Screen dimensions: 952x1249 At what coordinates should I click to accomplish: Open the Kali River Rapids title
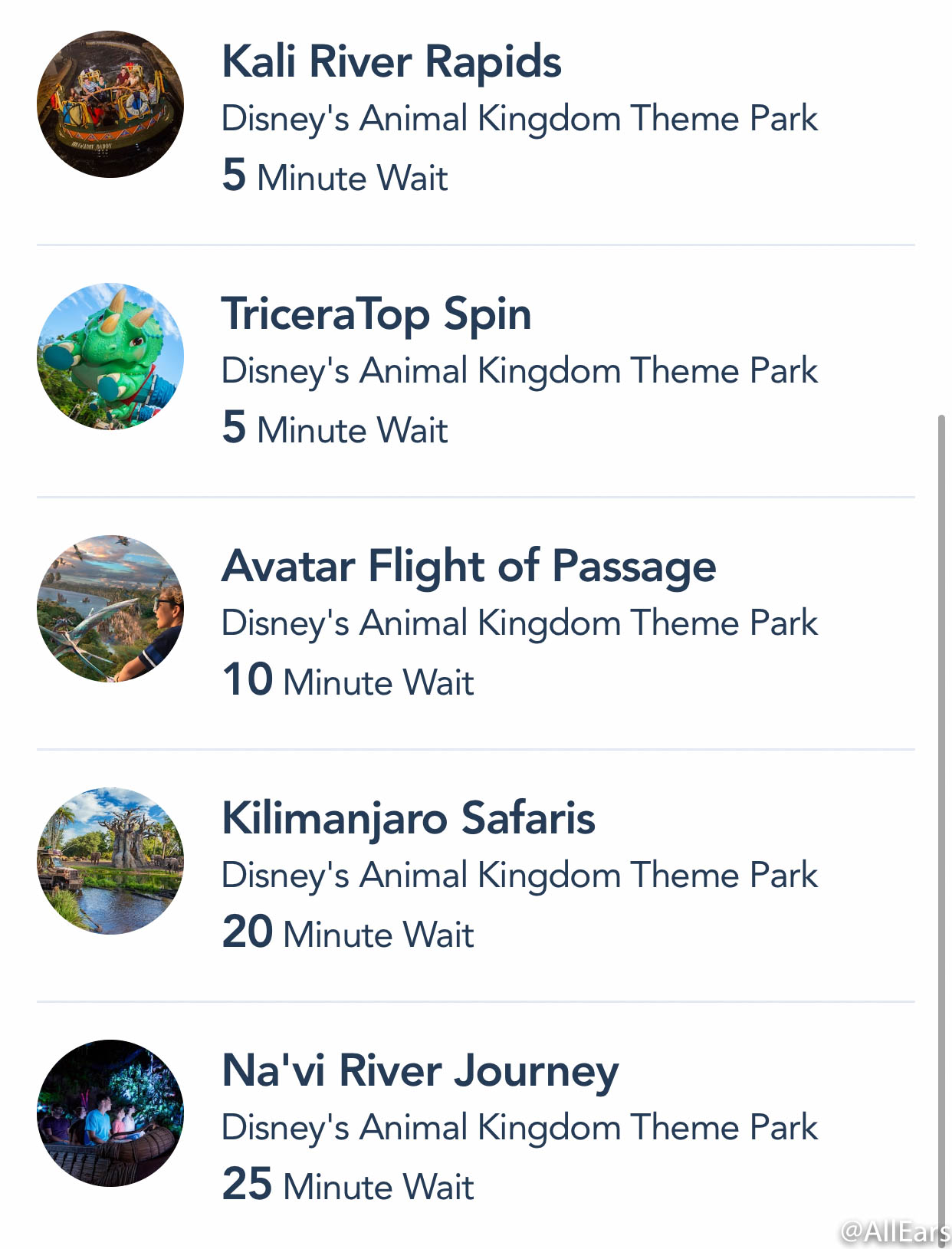(x=392, y=61)
